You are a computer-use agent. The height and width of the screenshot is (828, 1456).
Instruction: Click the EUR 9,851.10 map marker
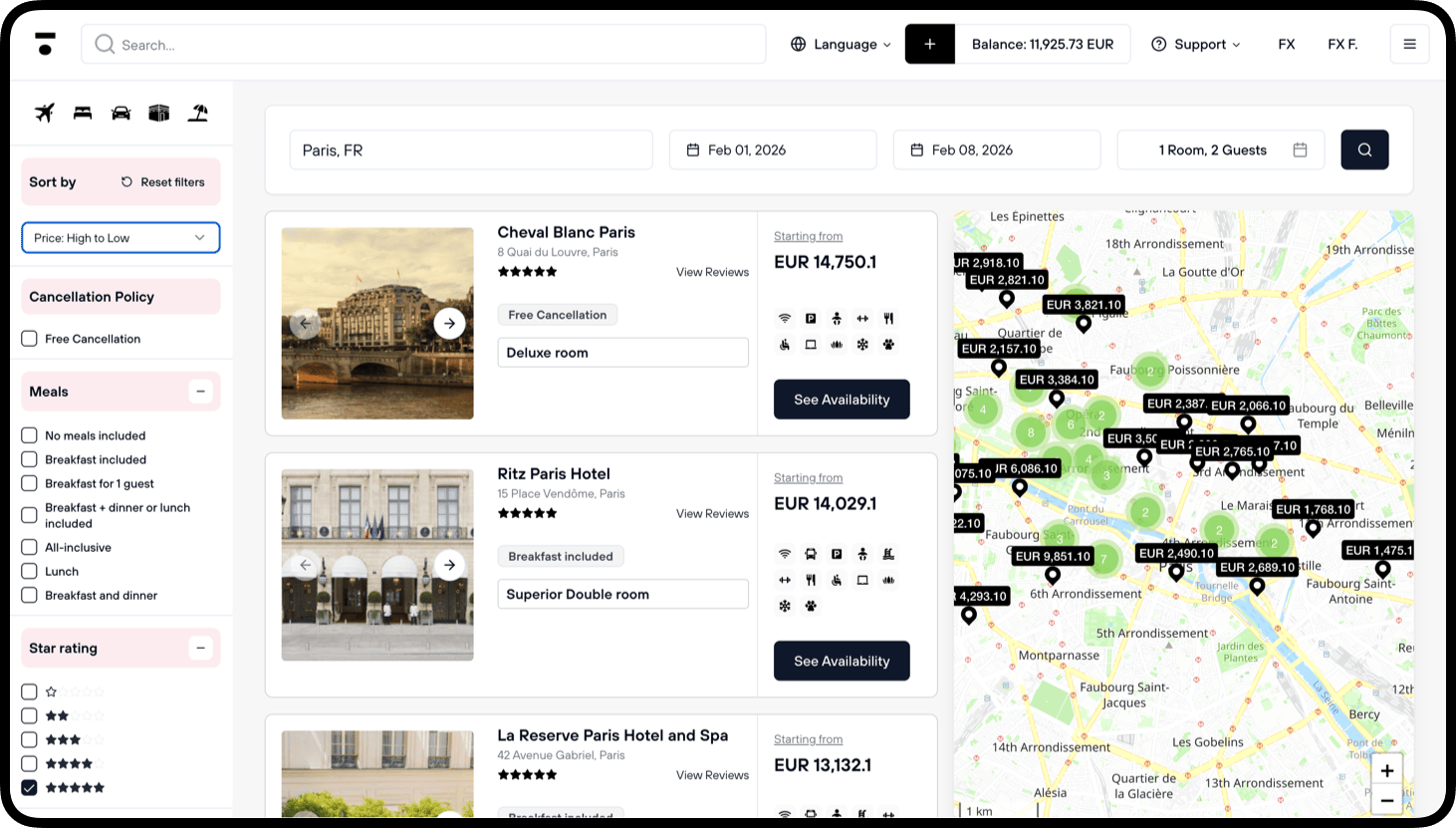[1053, 556]
